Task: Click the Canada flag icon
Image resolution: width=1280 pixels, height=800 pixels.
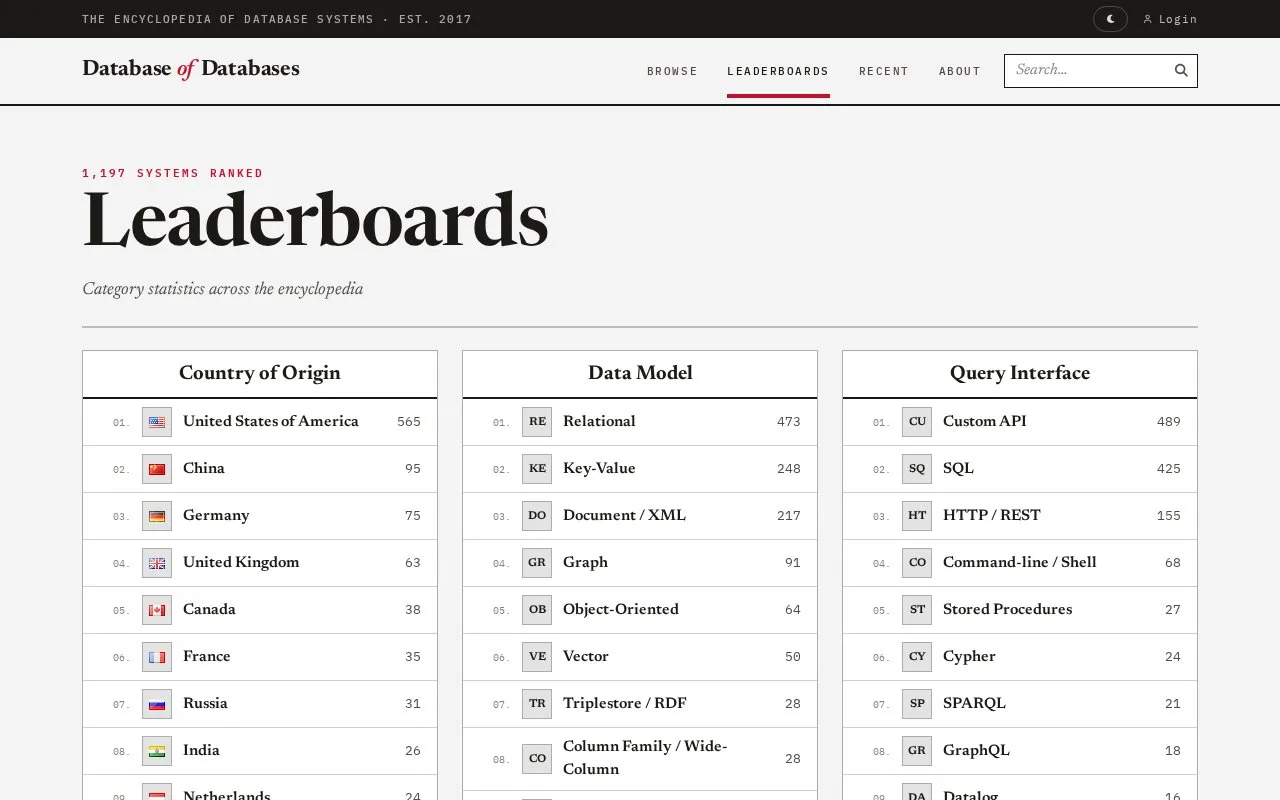Action: point(157,610)
